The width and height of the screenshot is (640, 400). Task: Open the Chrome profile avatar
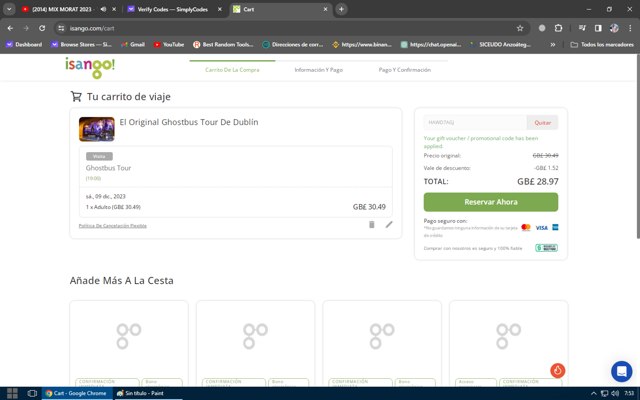pyautogui.click(x=614, y=28)
